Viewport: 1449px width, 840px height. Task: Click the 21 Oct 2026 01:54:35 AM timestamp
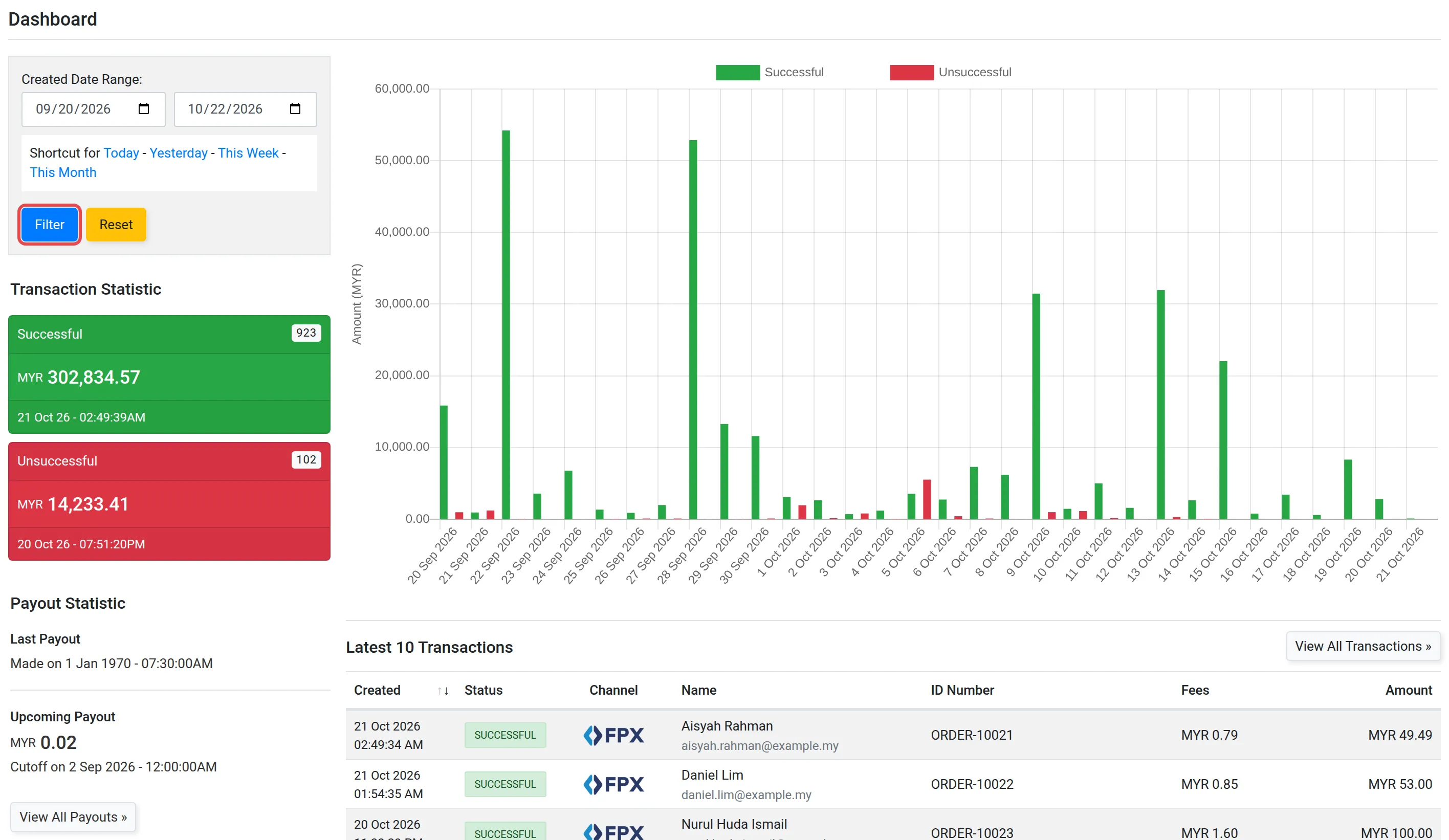click(388, 784)
